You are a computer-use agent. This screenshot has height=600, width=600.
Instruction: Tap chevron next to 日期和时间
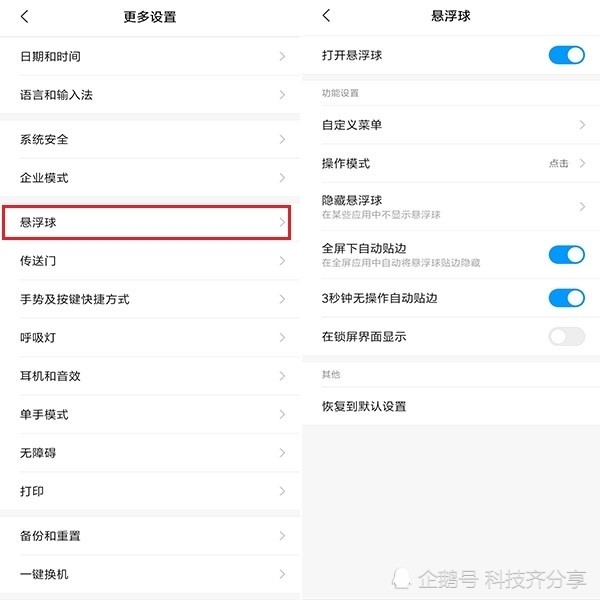(282, 56)
